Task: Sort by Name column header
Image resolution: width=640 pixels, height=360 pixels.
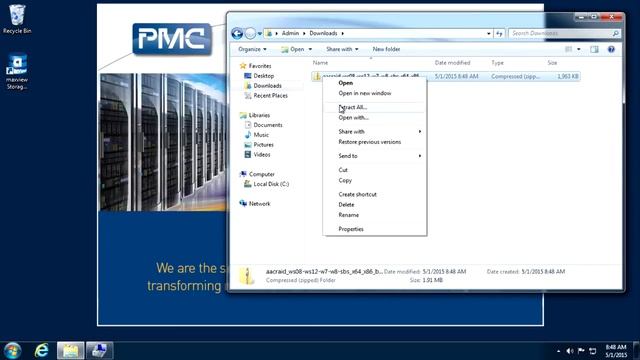Action: click(x=320, y=63)
